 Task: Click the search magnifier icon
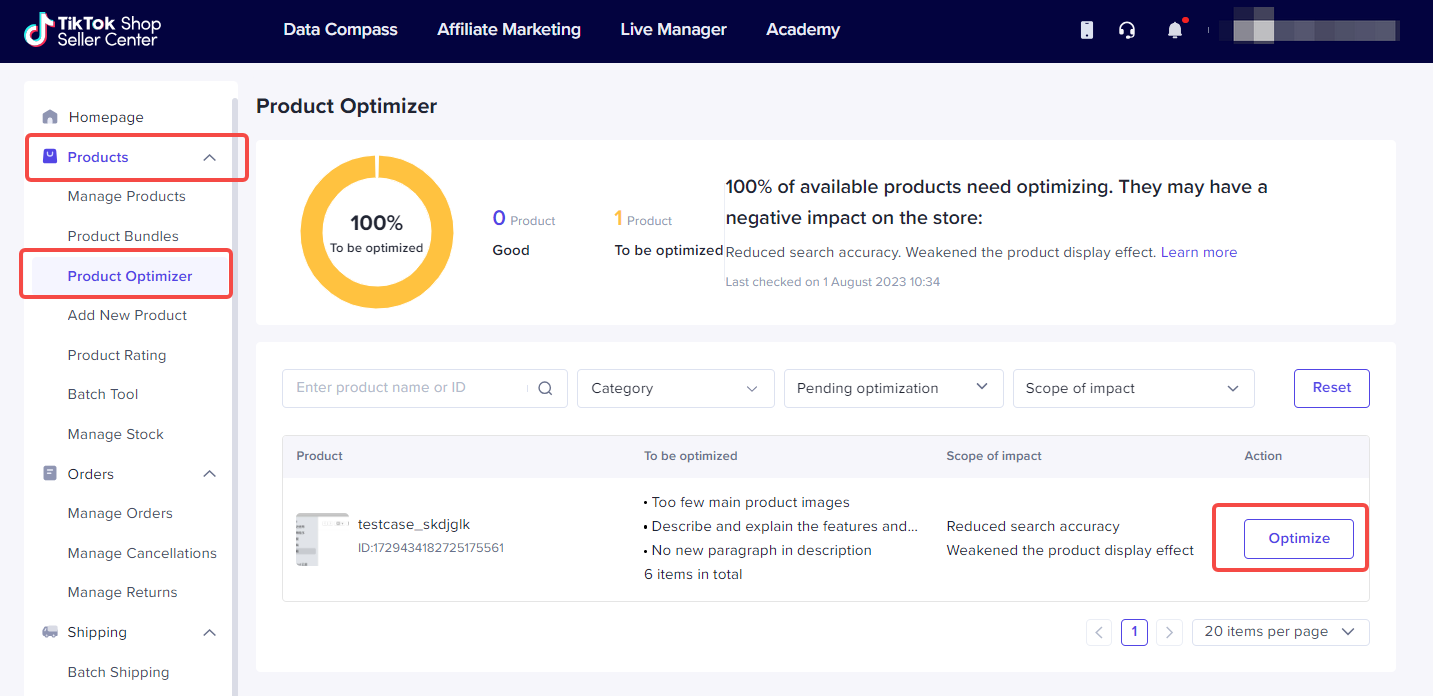[545, 389]
